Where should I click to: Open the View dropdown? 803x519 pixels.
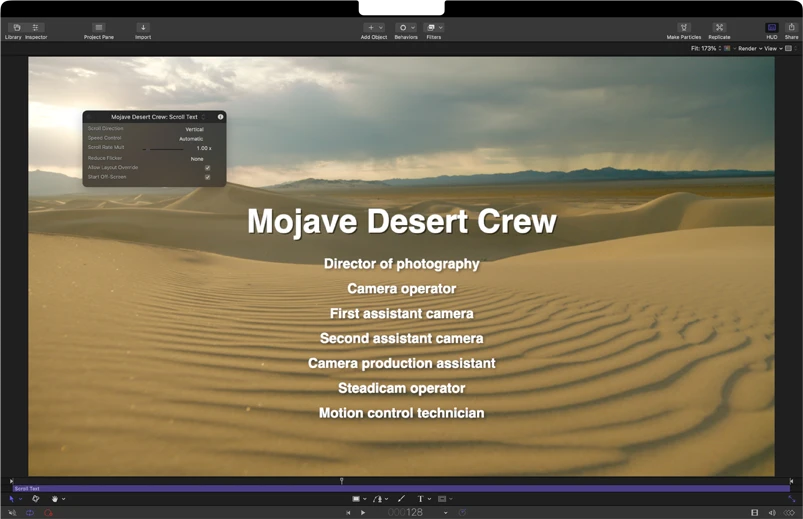point(773,49)
